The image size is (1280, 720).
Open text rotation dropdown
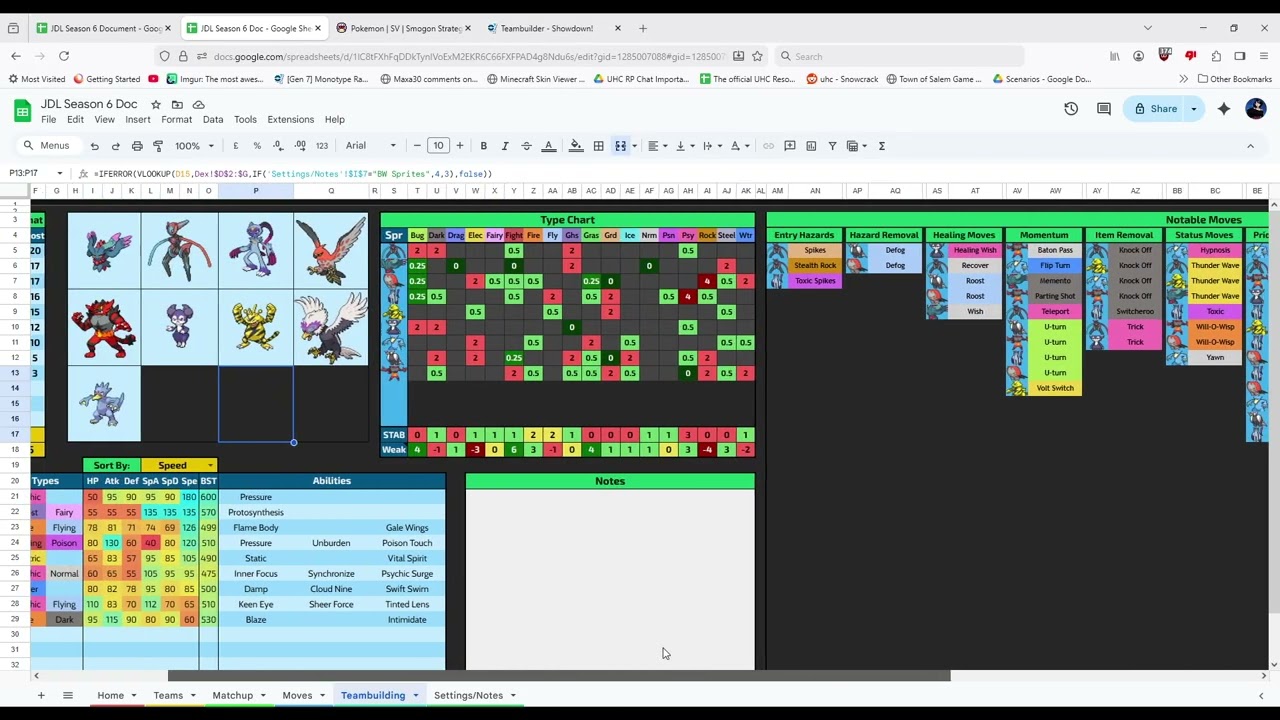(739, 146)
